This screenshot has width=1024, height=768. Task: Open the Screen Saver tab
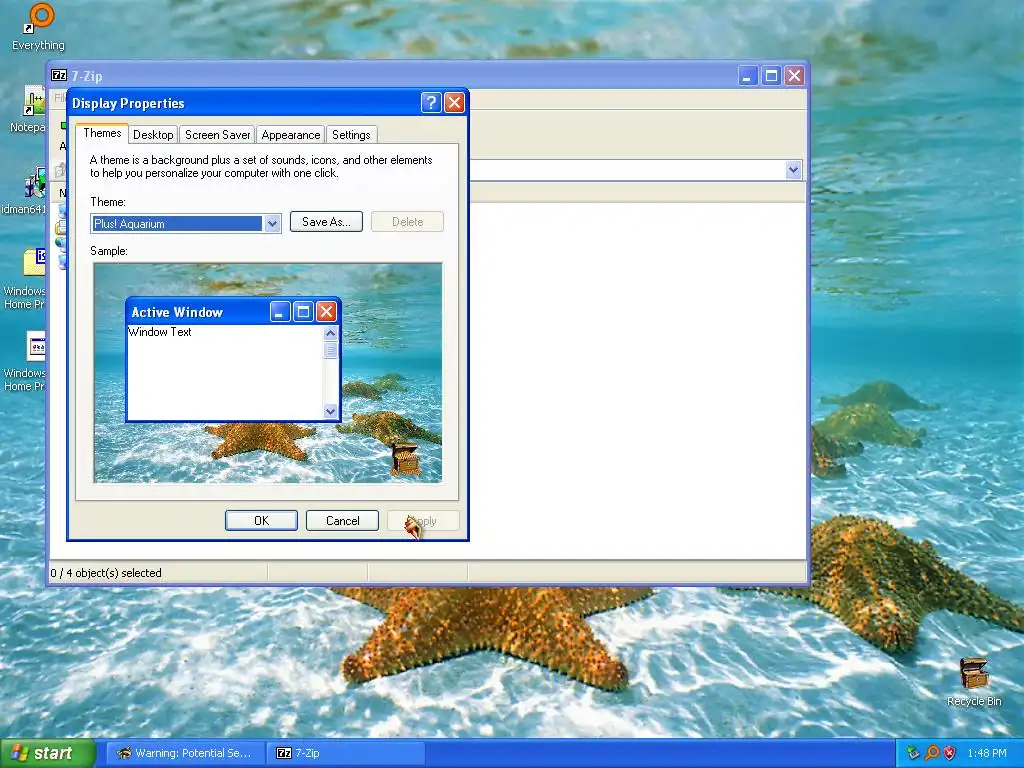[x=217, y=135]
